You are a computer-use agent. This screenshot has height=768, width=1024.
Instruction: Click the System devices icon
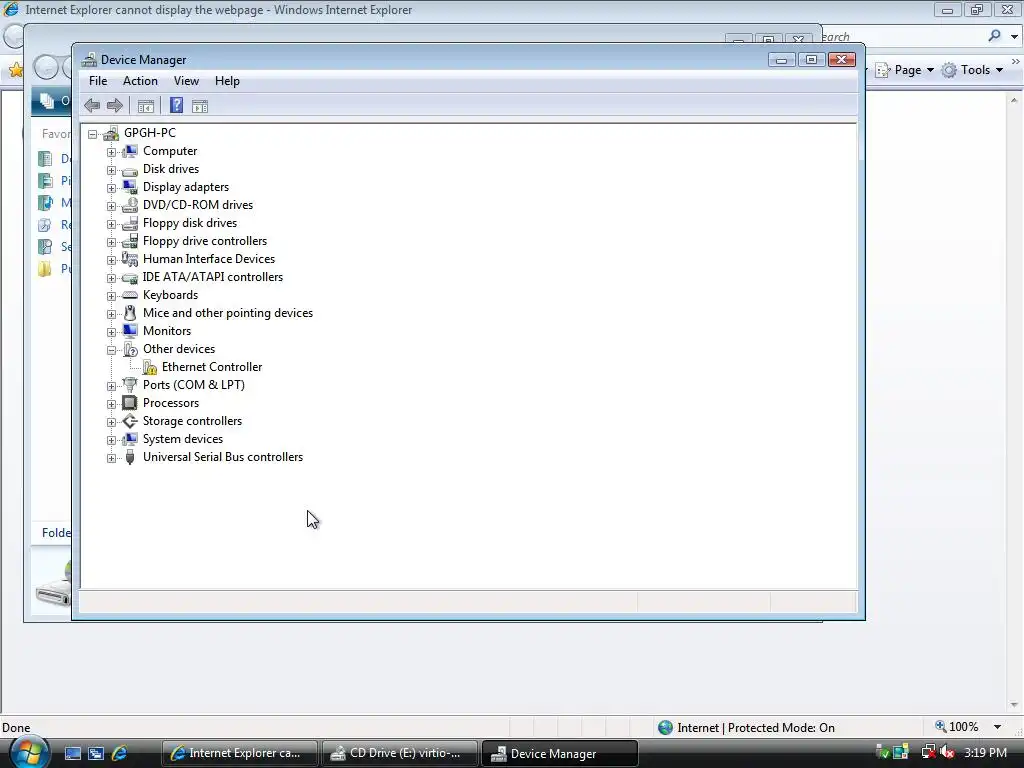pyautogui.click(x=130, y=439)
